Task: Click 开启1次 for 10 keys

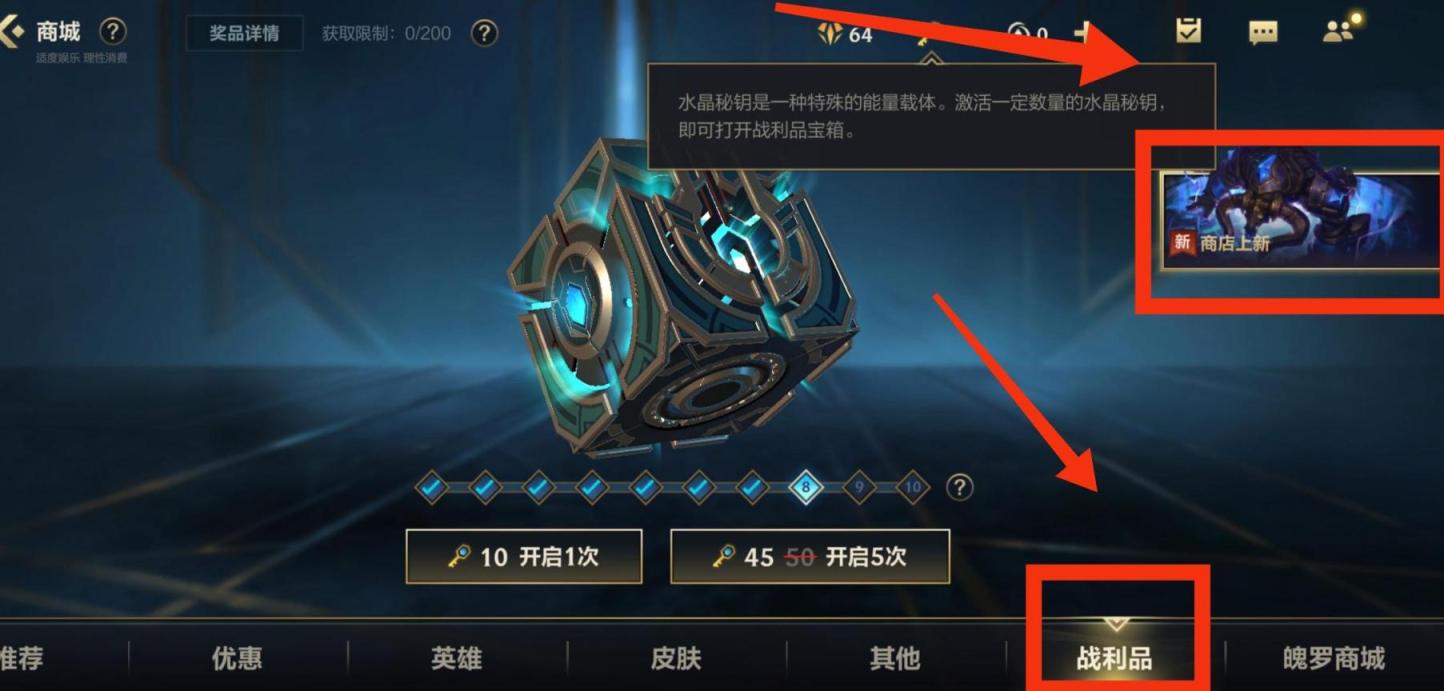Action: click(x=524, y=556)
